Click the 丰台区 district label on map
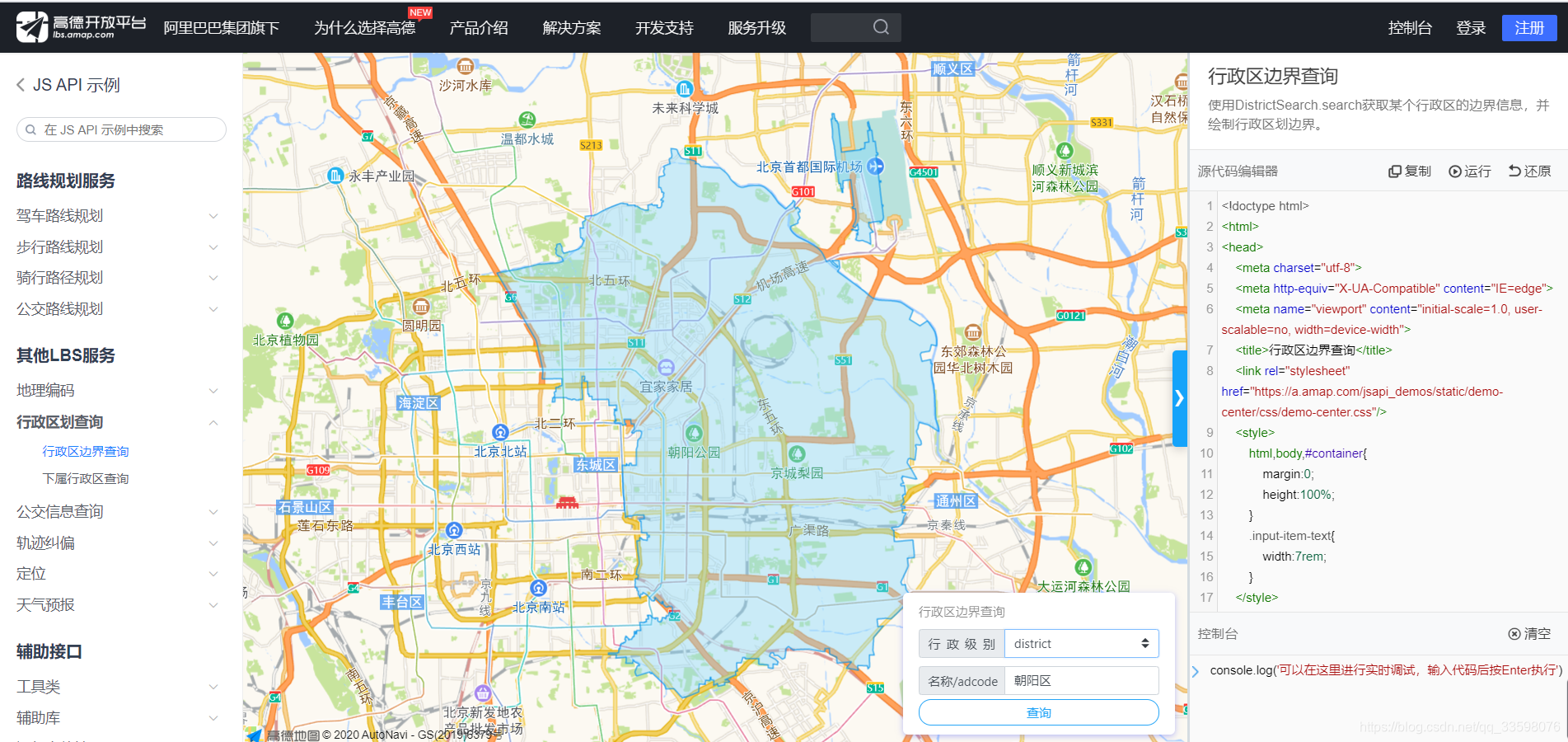 pyautogui.click(x=402, y=603)
